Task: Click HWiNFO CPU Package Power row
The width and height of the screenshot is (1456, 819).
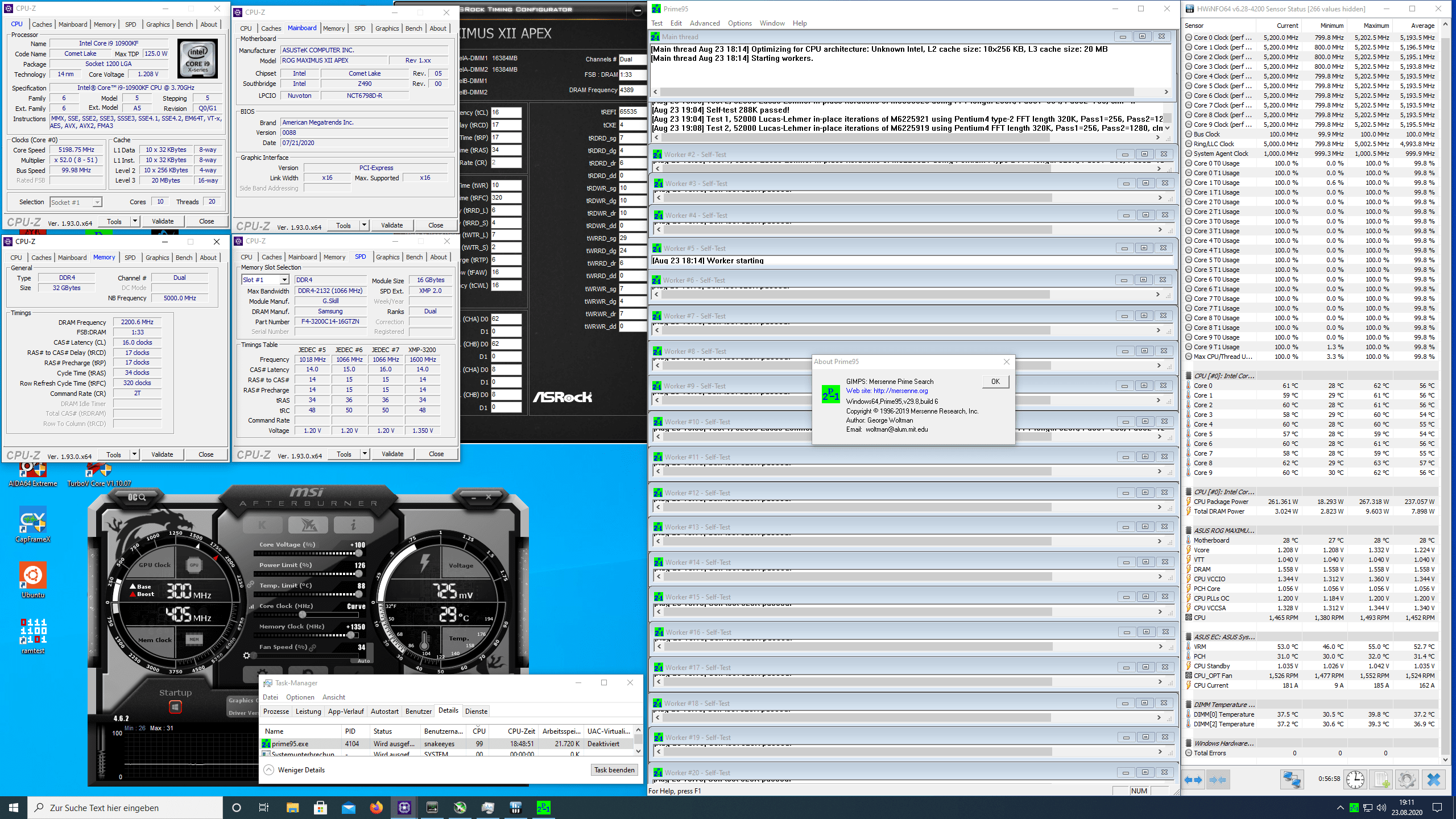Action: [x=1310, y=502]
